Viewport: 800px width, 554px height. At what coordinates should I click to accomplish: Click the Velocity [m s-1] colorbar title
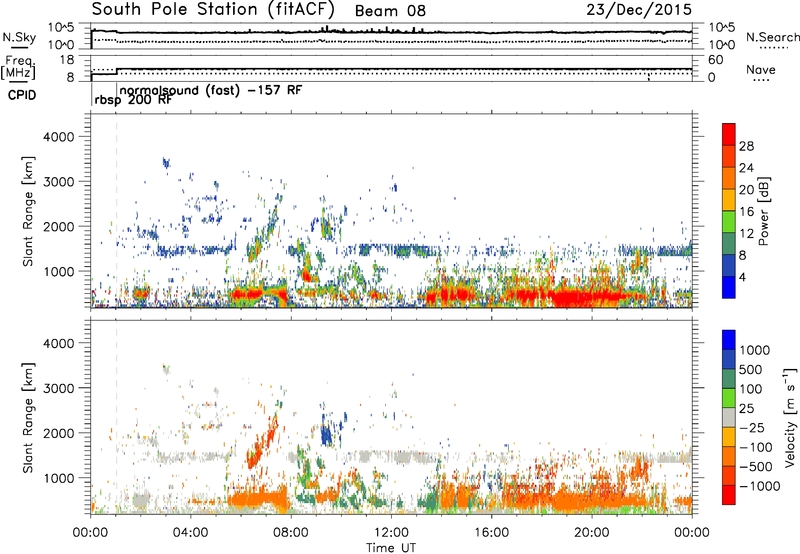coord(790,417)
